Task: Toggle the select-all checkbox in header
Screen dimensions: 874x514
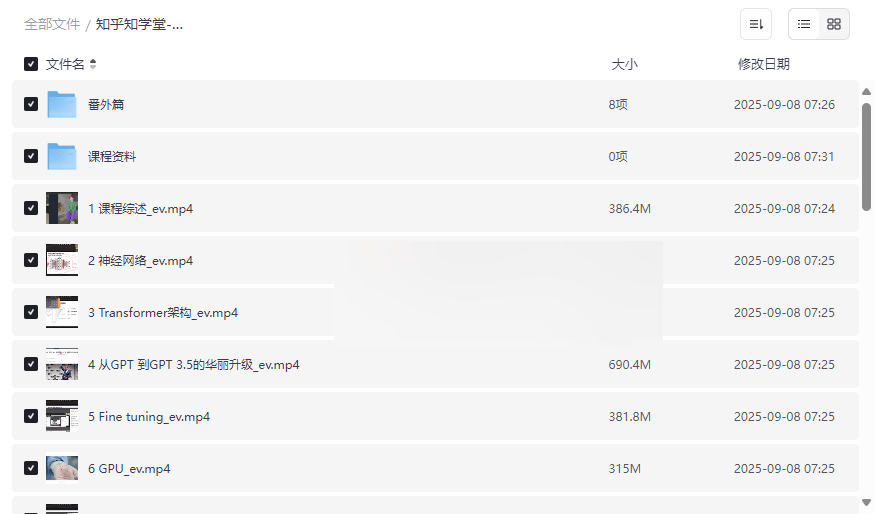Action: [x=31, y=64]
